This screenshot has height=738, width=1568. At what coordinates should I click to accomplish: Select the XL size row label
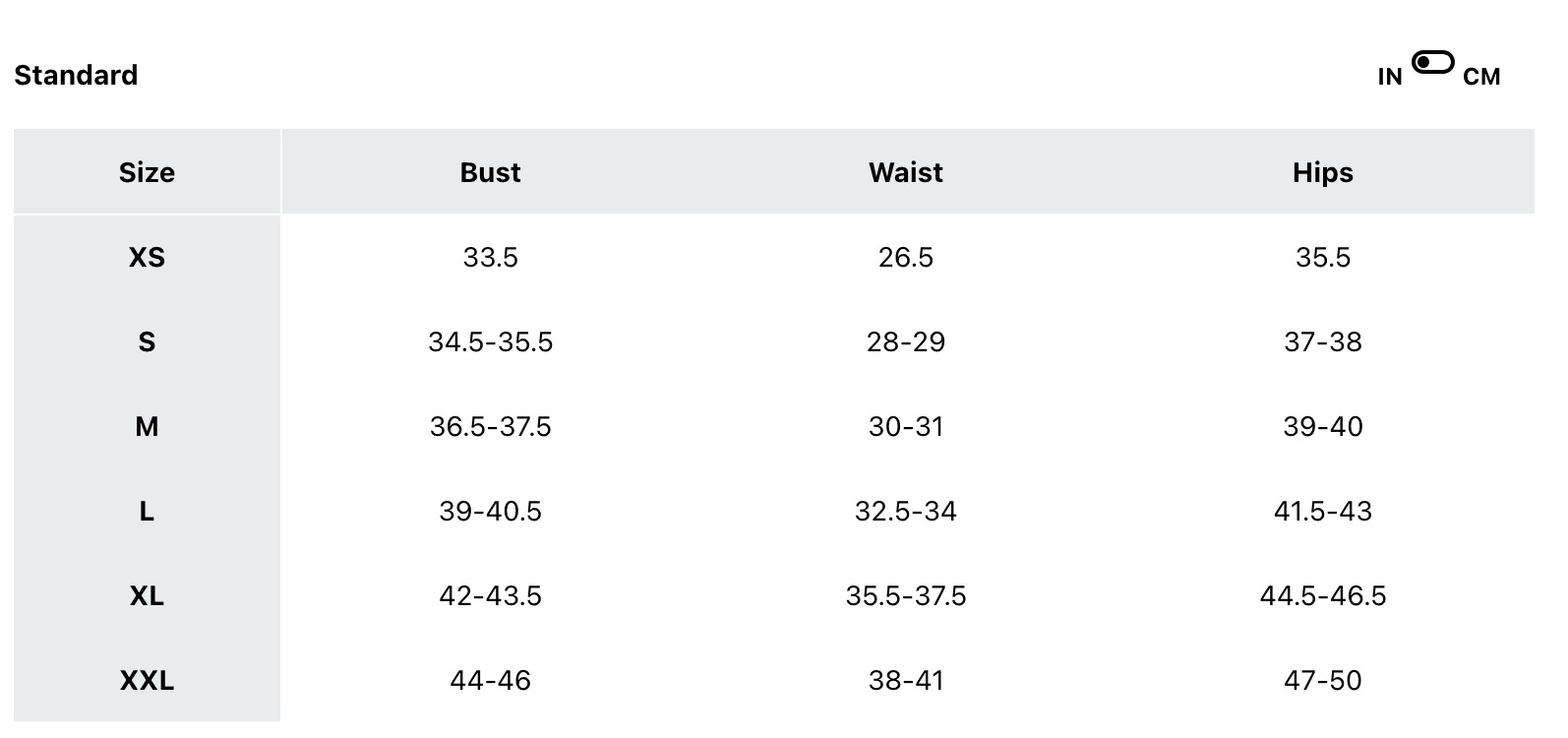coord(147,595)
